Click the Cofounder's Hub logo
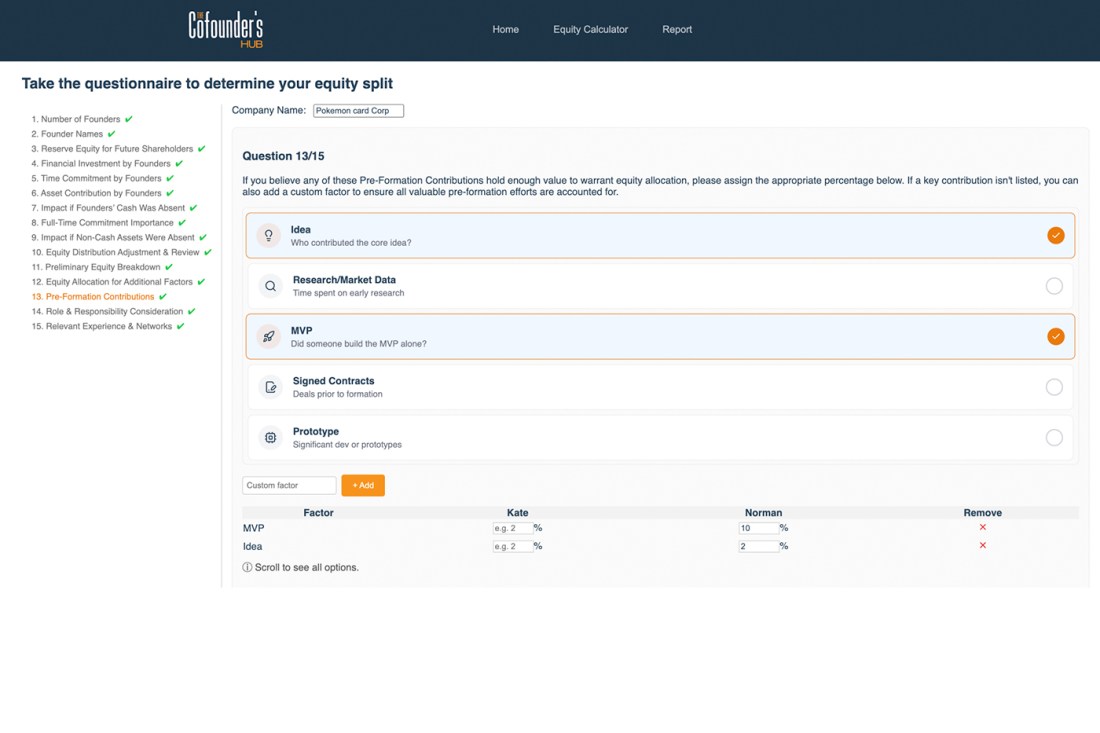1100x733 pixels. tap(224, 29)
